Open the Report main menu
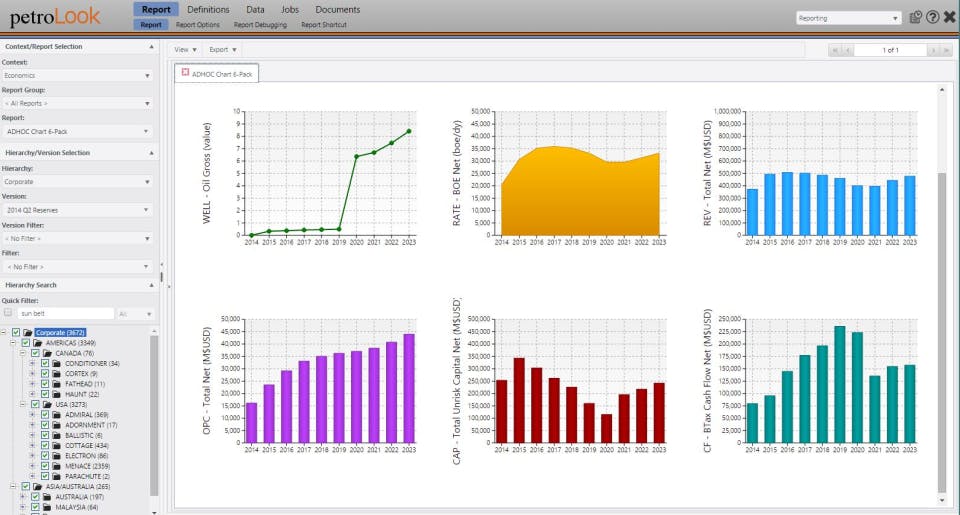This screenshot has width=960, height=515. 156,9
